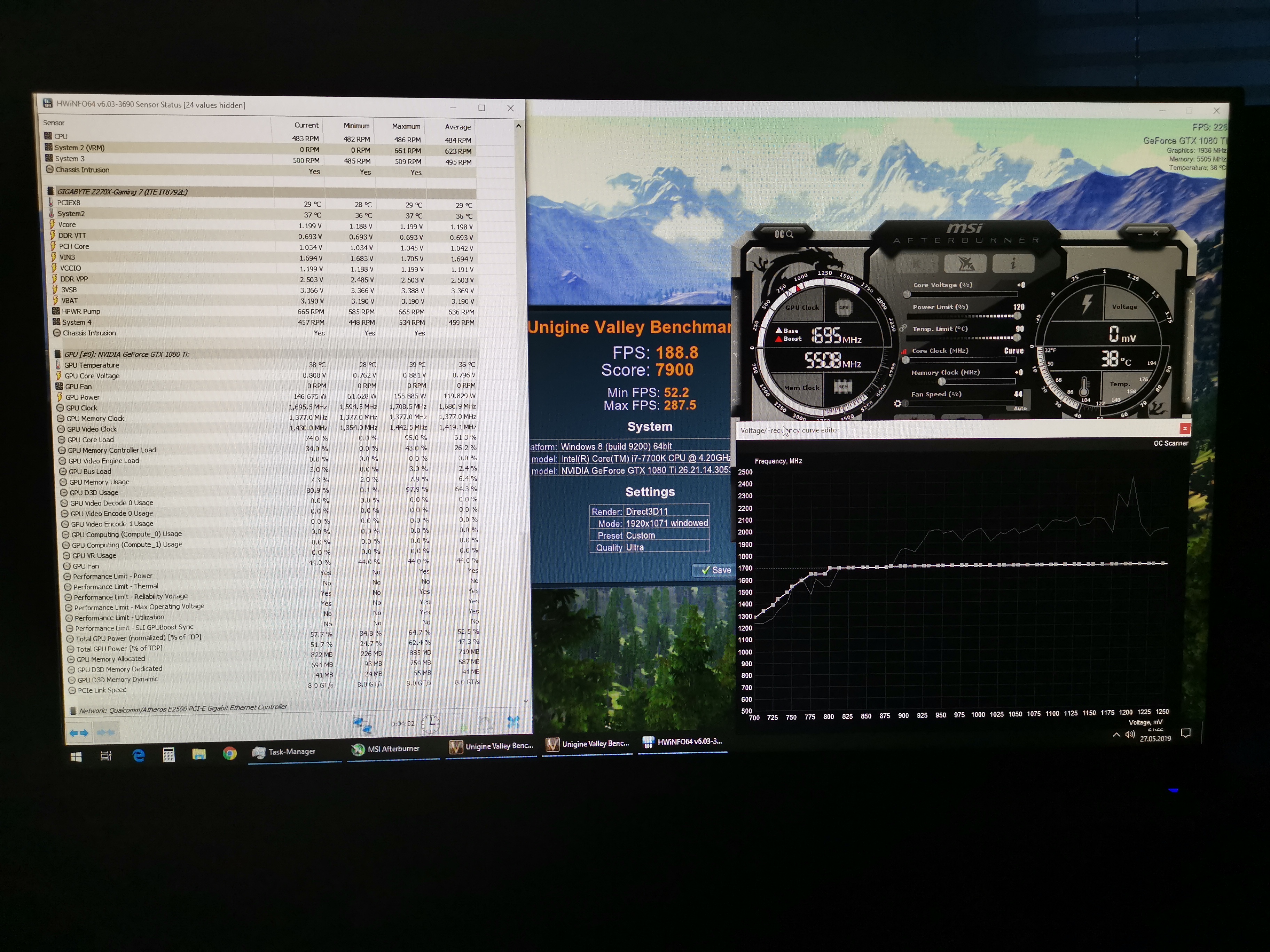Show hidden system tray icons chevron
The image size is (1270, 952).
(x=1116, y=735)
